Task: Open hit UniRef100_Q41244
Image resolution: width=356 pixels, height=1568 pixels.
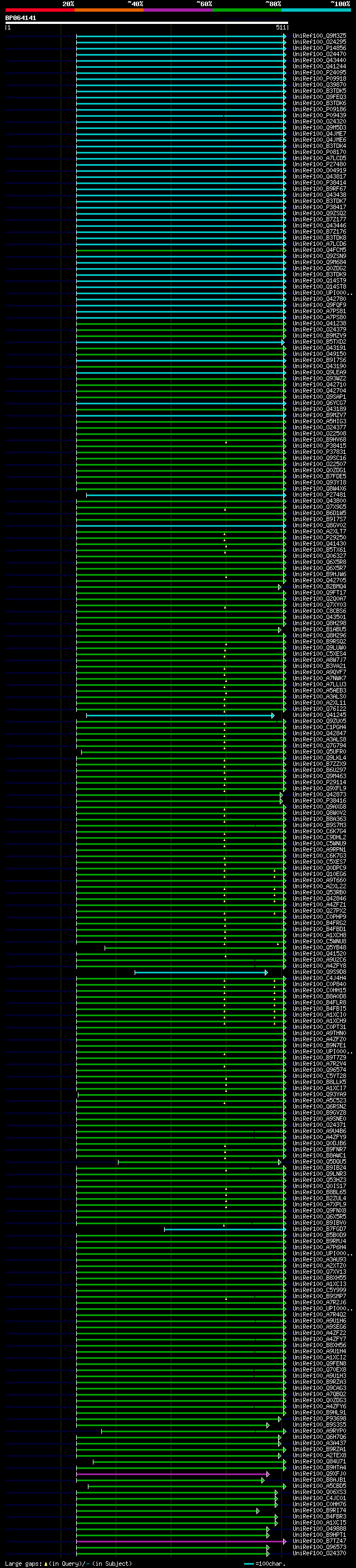Action: coord(319,66)
